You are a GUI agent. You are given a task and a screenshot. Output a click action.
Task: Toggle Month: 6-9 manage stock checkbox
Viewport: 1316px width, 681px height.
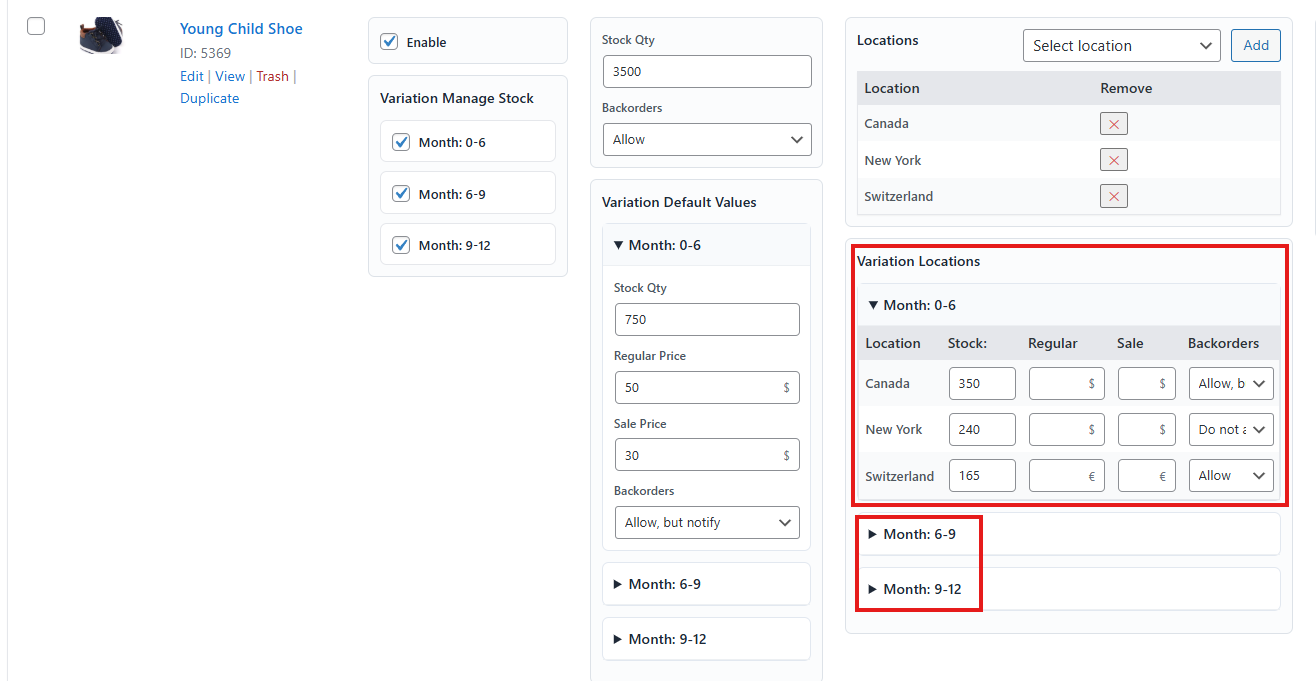tap(402, 193)
